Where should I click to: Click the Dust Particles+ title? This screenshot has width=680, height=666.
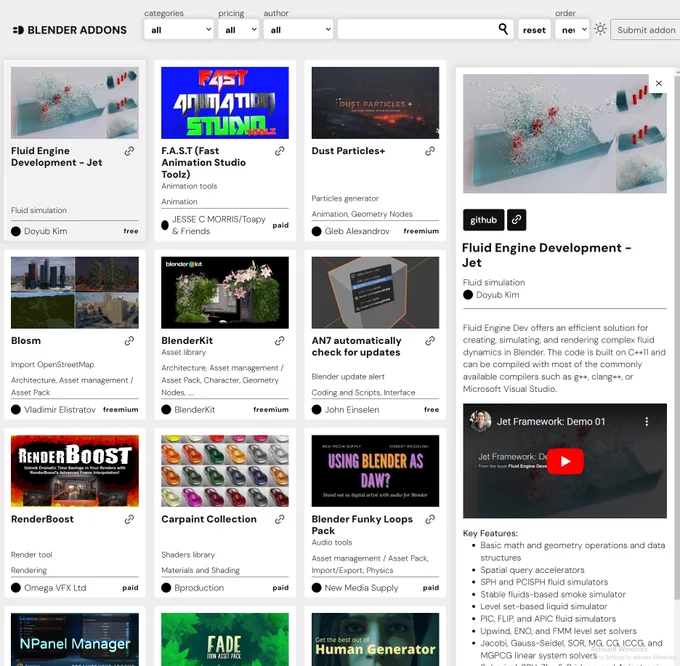348,151
